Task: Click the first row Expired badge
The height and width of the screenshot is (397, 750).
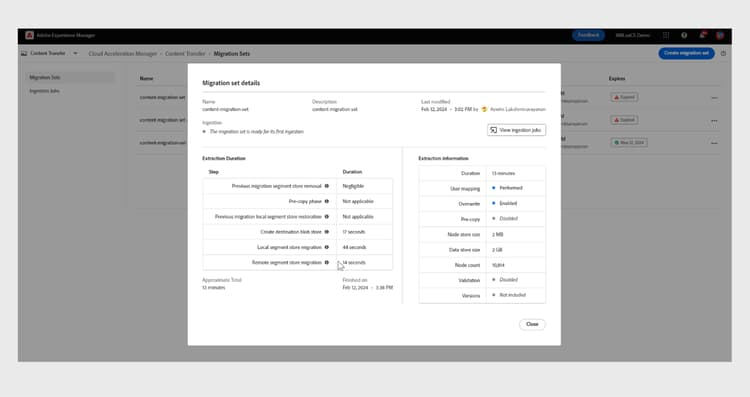Action: coord(624,97)
